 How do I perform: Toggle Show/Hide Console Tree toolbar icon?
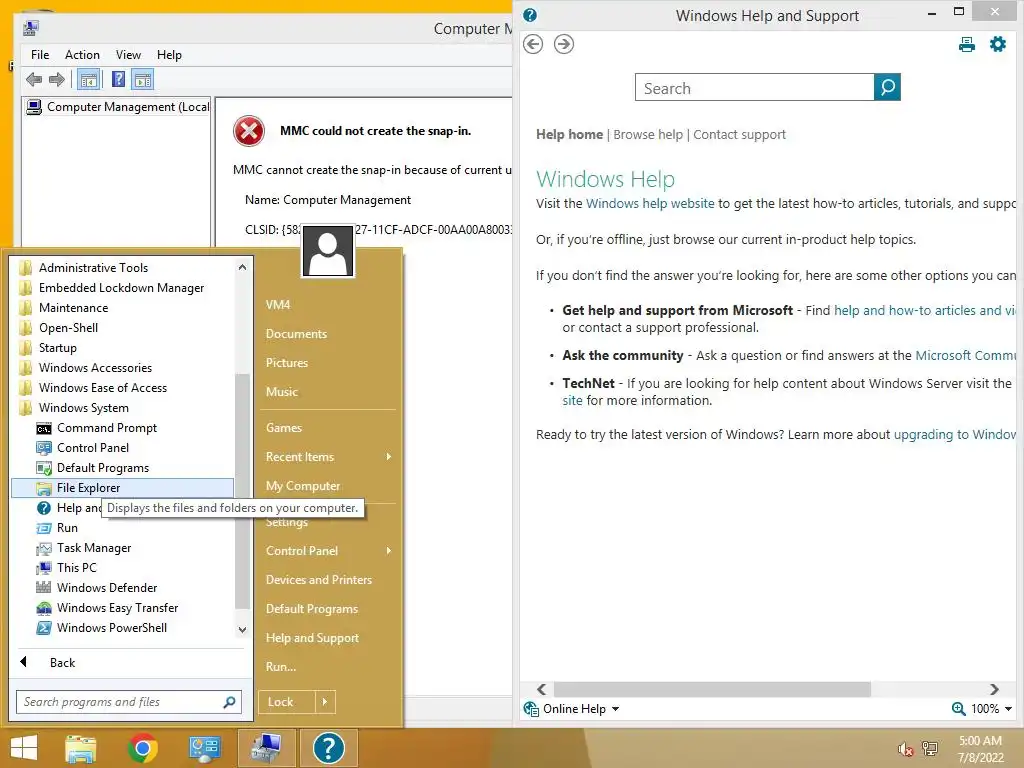[88, 80]
